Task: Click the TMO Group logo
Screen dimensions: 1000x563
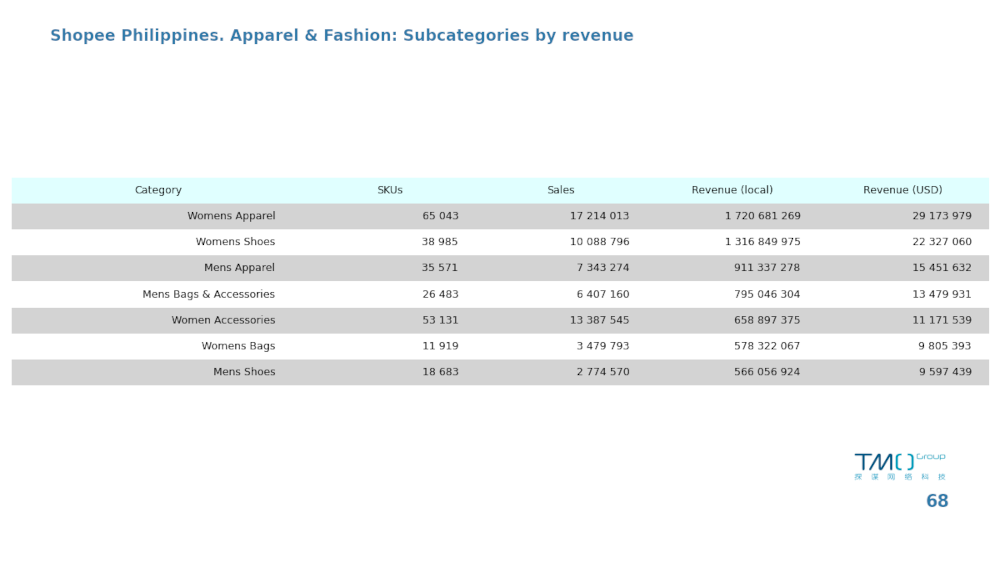Action: pyautogui.click(x=900, y=466)
